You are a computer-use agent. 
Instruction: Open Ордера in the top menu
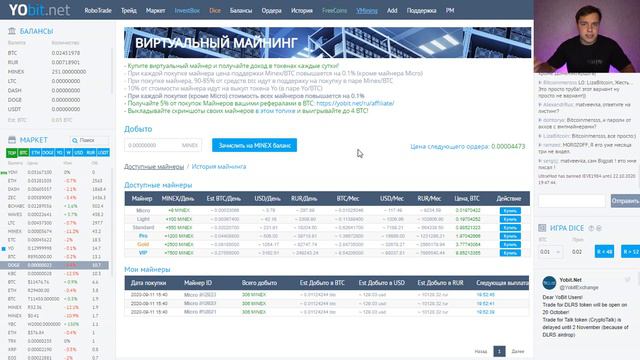point(271,11)
